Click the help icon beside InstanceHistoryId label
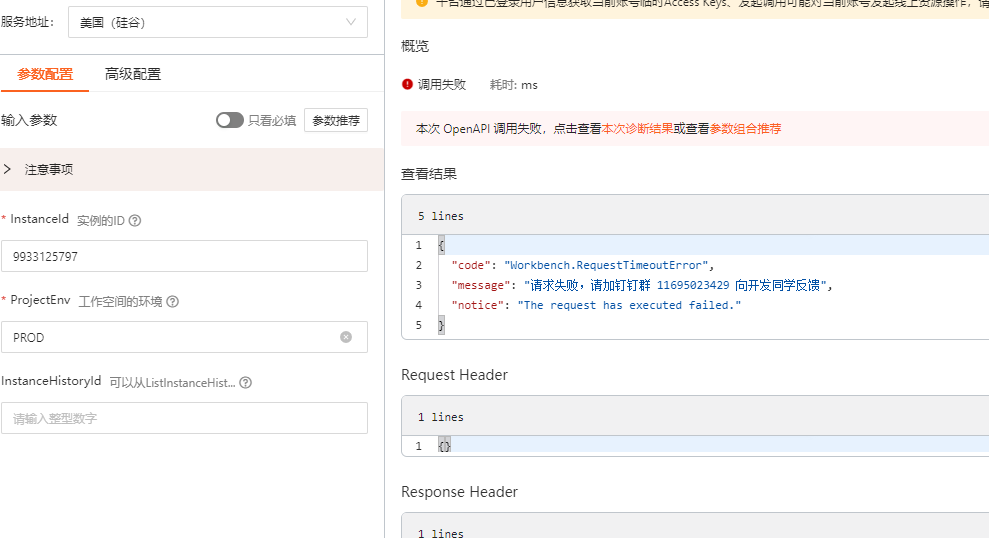 tap(246, 382)
